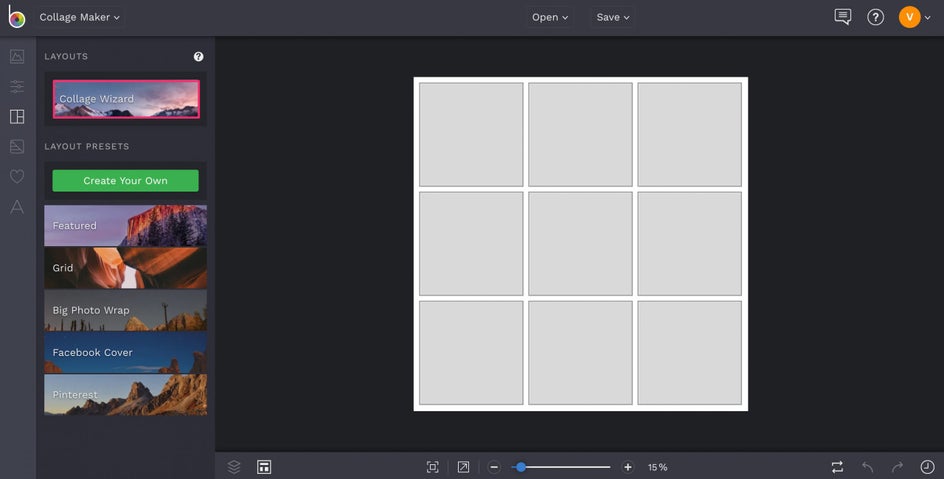
Task: Select the bottom-middle collage cell
Action: tap(580, 353)
